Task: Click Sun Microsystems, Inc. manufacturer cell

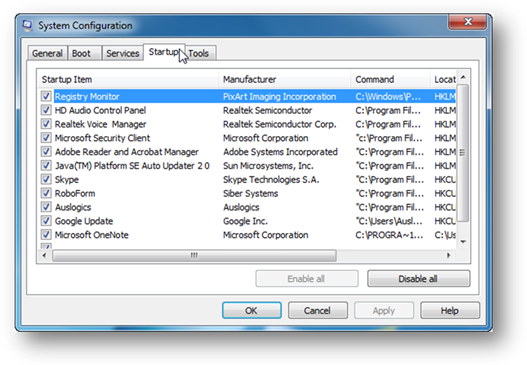Action: click(x=268, y=166)
